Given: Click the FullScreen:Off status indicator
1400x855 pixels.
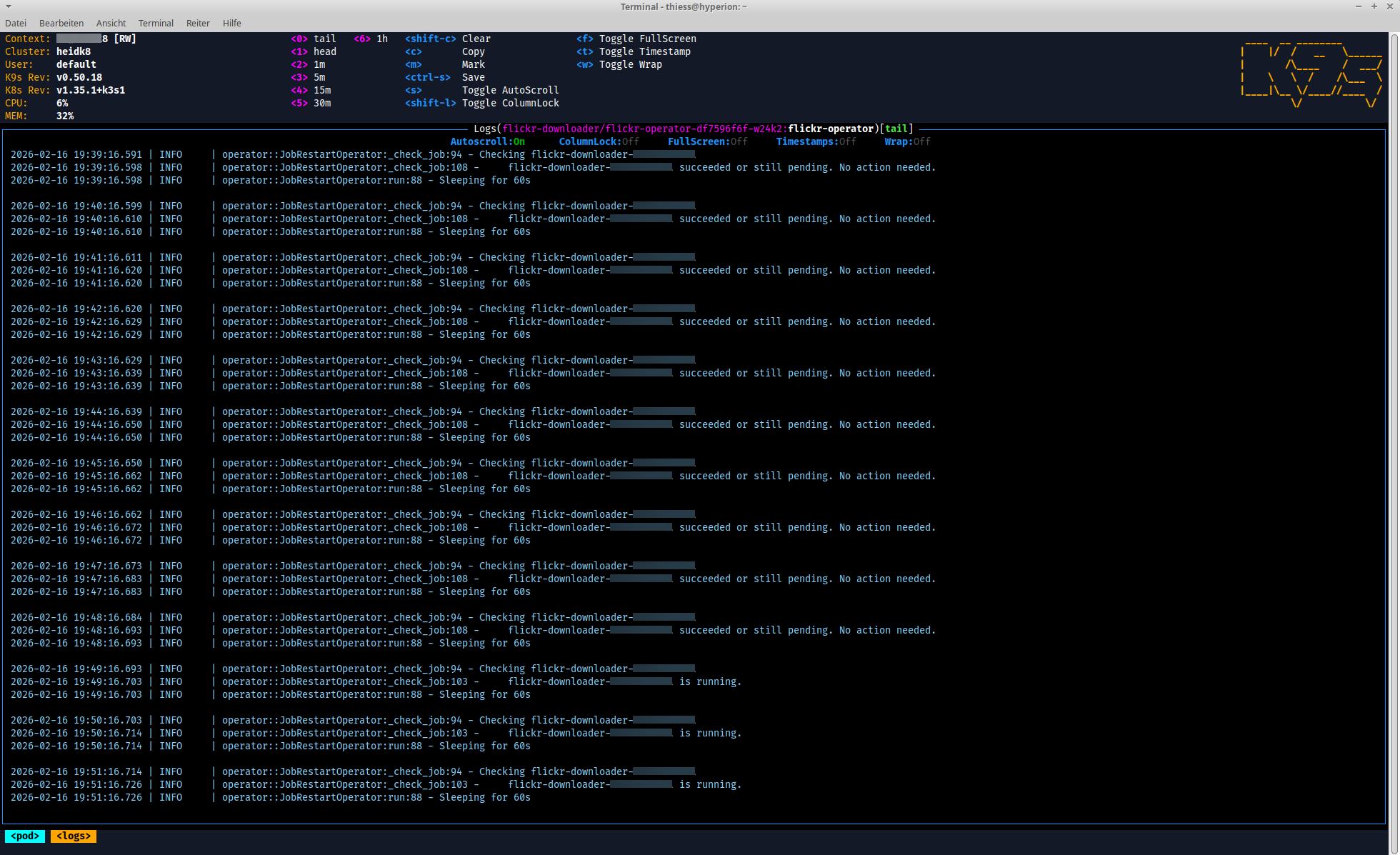Looking at the screenshot, I should pos(707,141).
